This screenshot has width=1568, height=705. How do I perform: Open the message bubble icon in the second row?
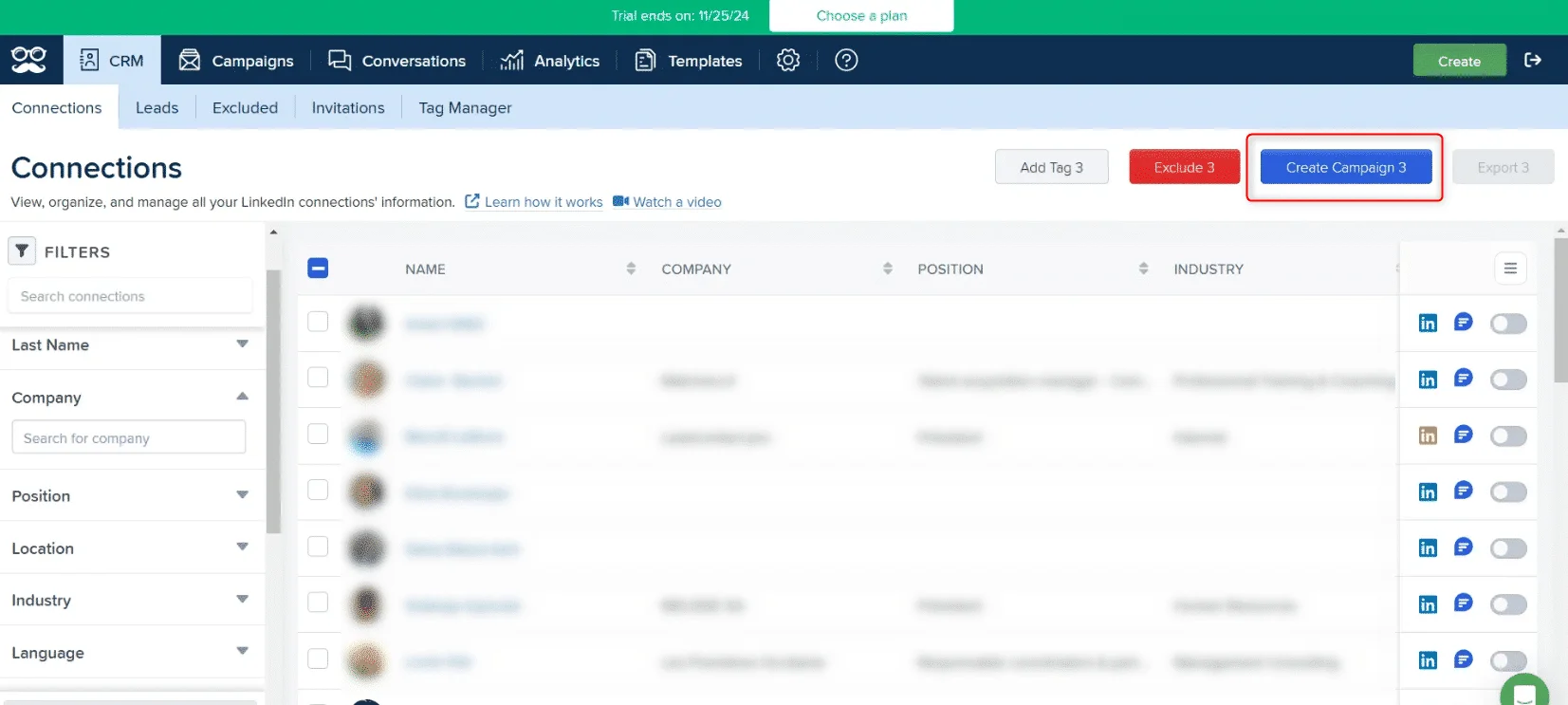[x=1464, y=379]
